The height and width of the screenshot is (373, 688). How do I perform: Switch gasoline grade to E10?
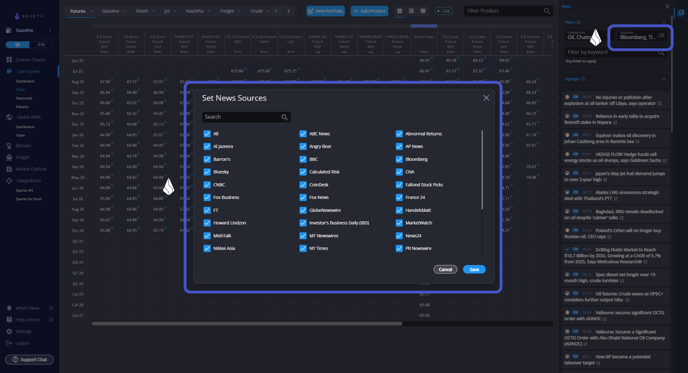click(41, 45)
